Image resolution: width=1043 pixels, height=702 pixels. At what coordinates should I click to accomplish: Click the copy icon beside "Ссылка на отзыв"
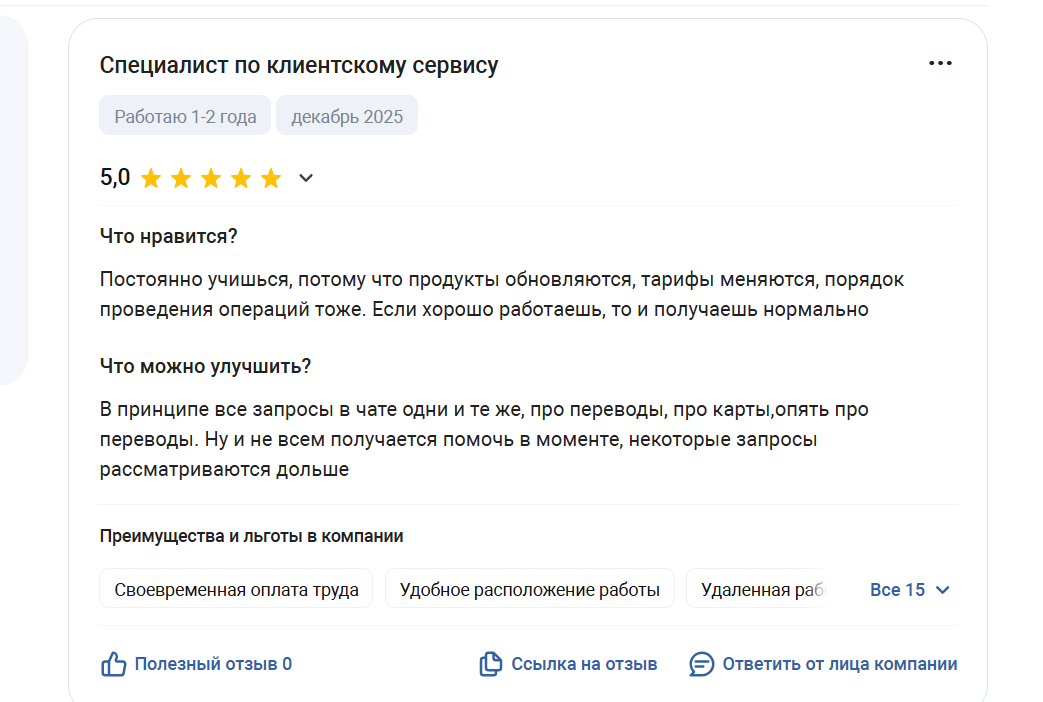coord(490,664)
